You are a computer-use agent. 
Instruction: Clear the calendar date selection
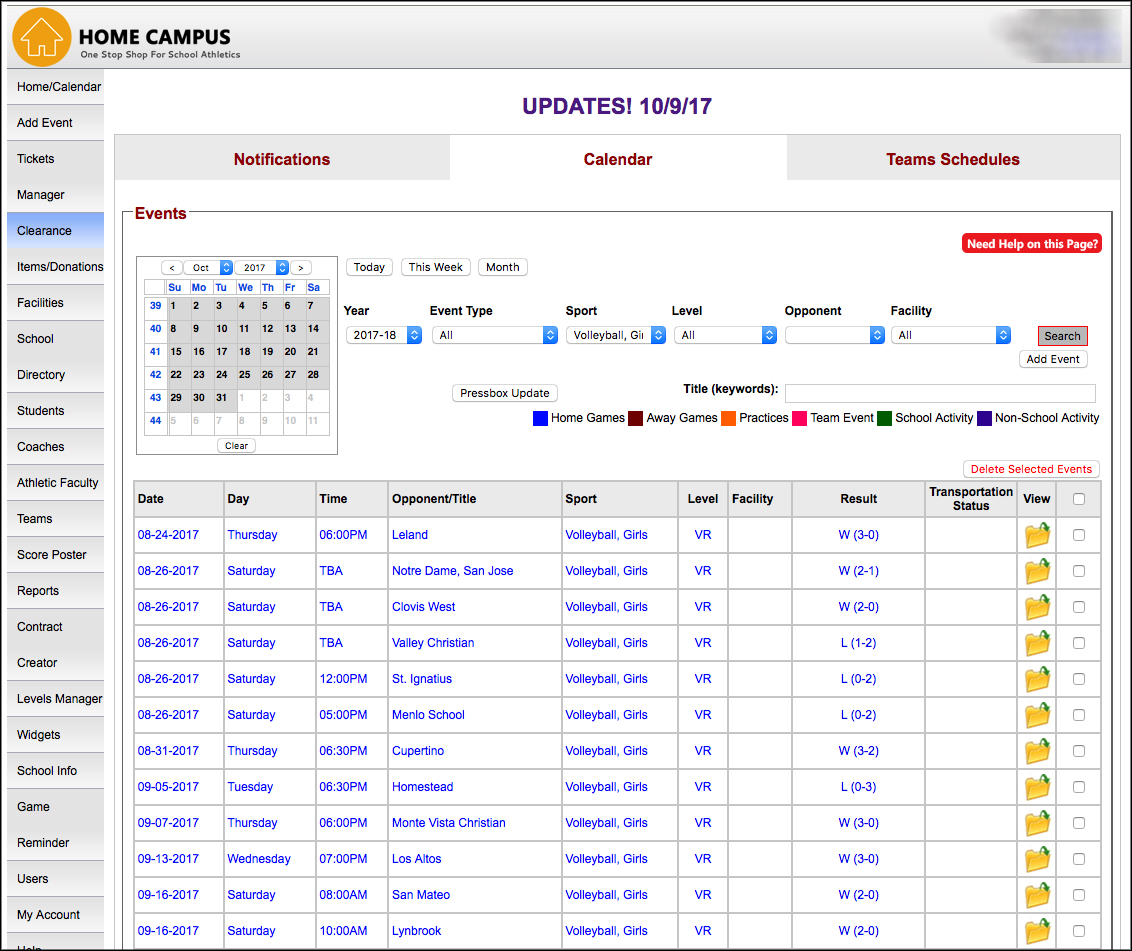point(236,446)
